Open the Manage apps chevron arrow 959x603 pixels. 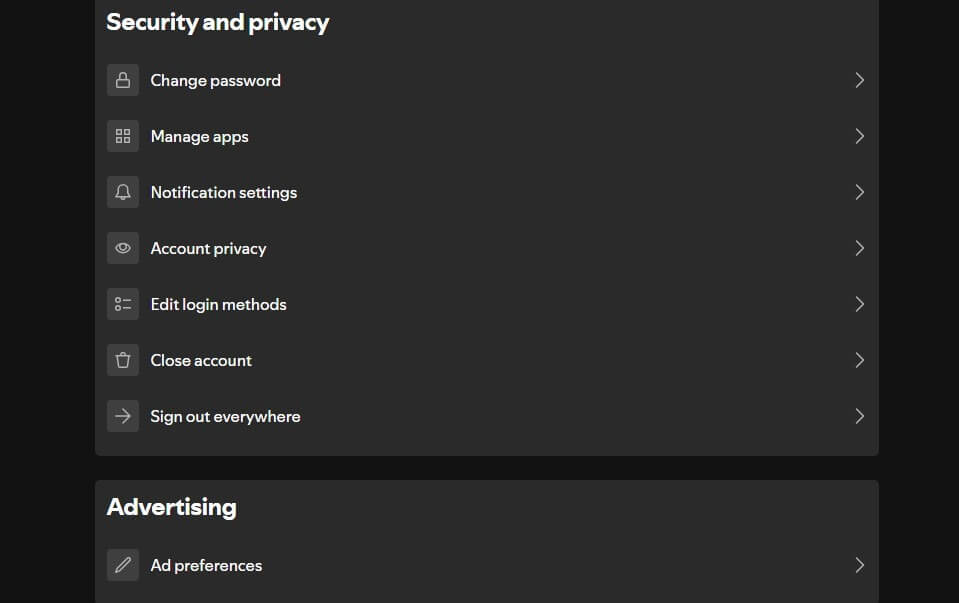pos(859,136)
